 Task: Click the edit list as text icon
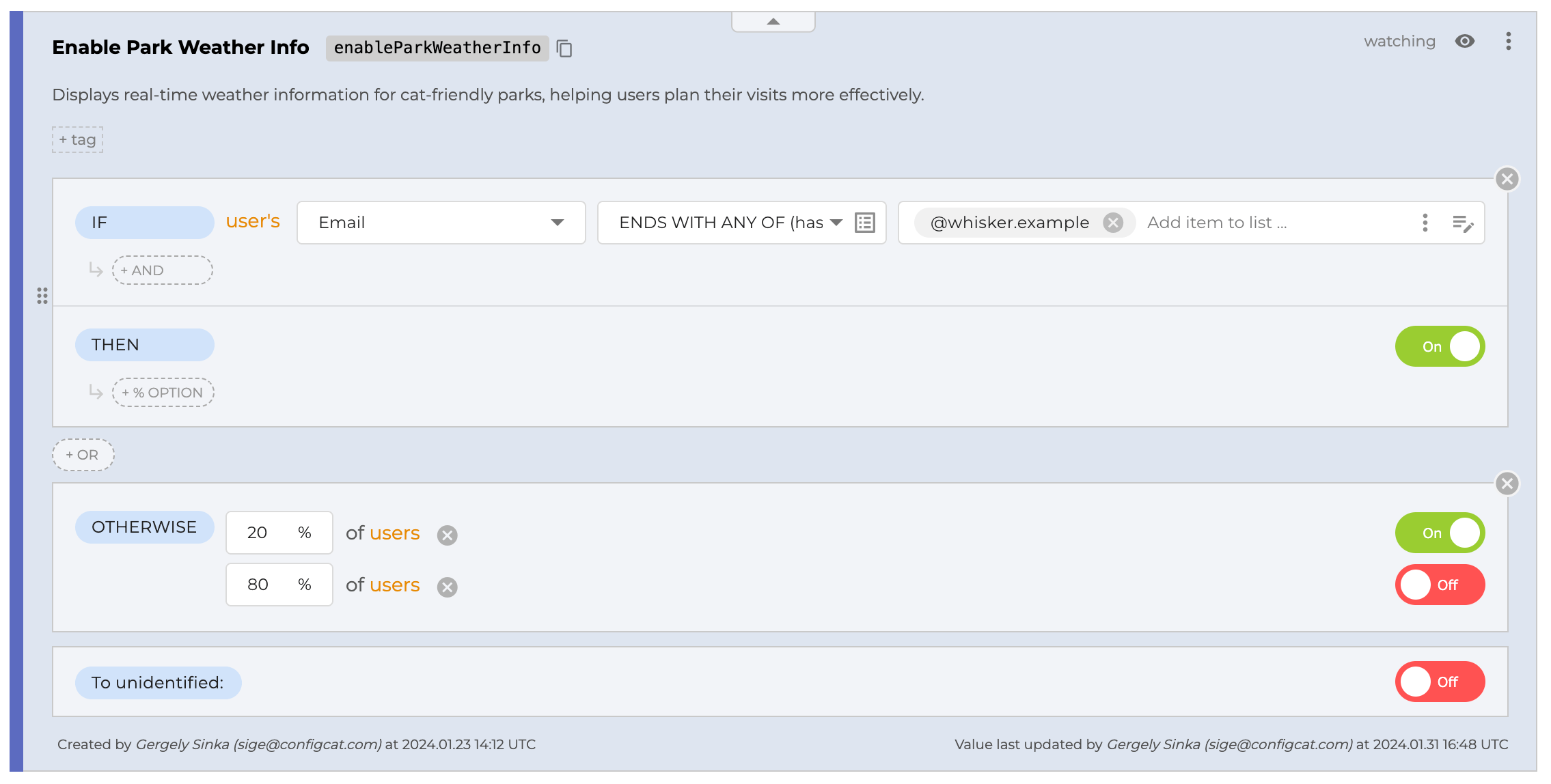point(1462,223)
